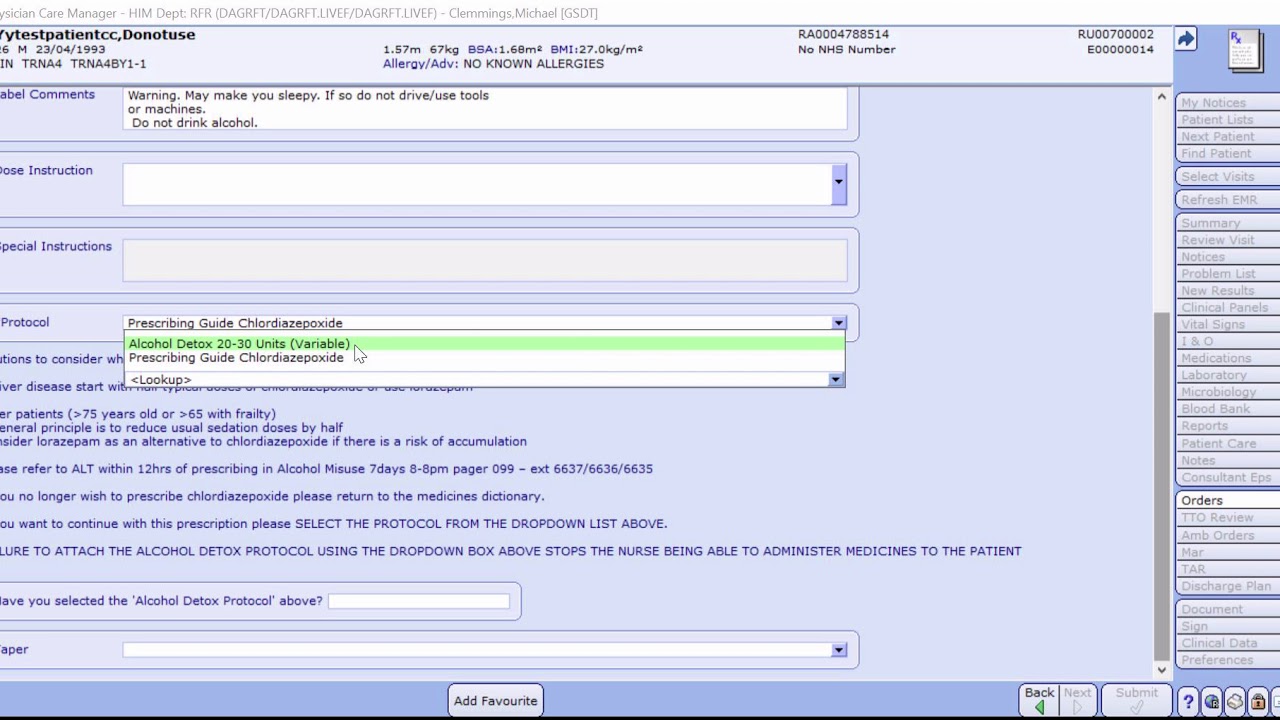The image size is (1280, 720).
Task: Go Back with the green arrow
Action: click(x=1039, y=700)
